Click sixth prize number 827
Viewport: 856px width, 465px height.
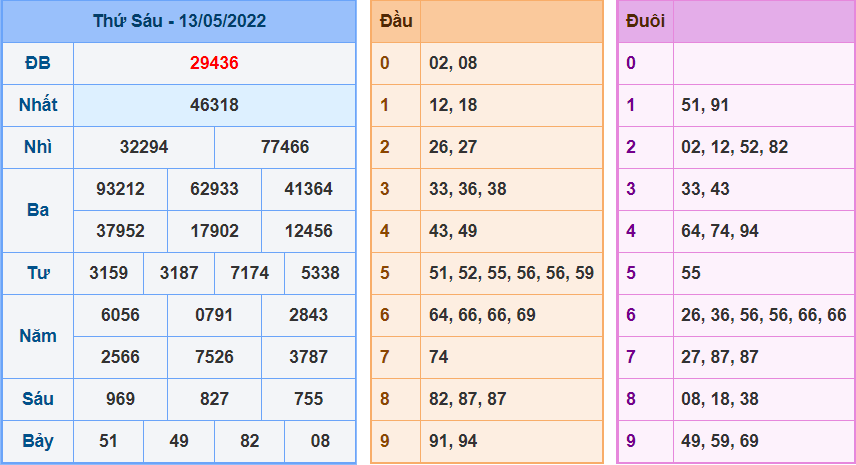point(214,399)
